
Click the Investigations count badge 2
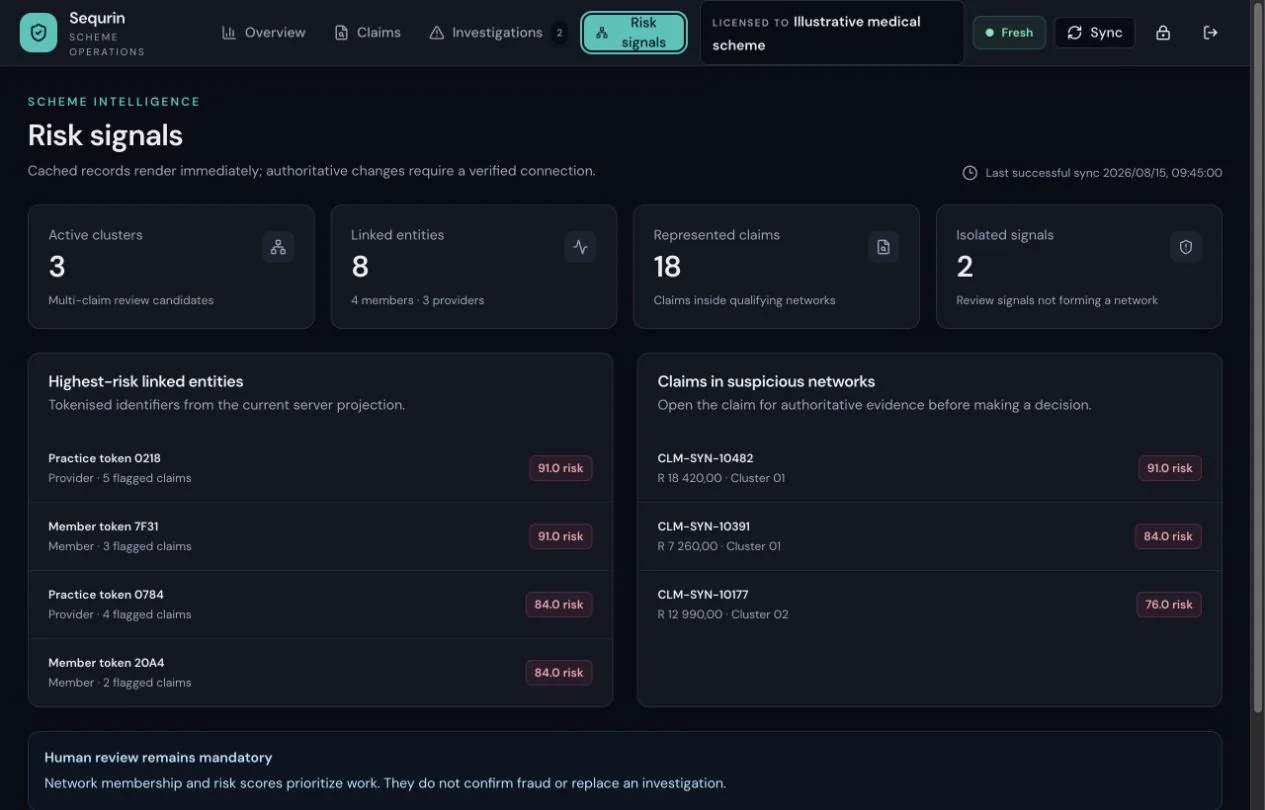coord(559,33)
